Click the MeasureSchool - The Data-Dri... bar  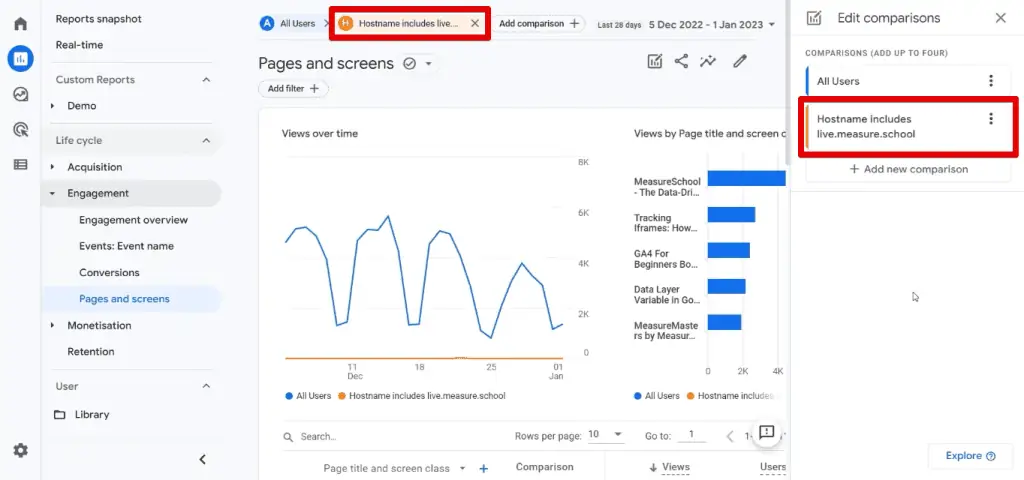tap(746, 178)
